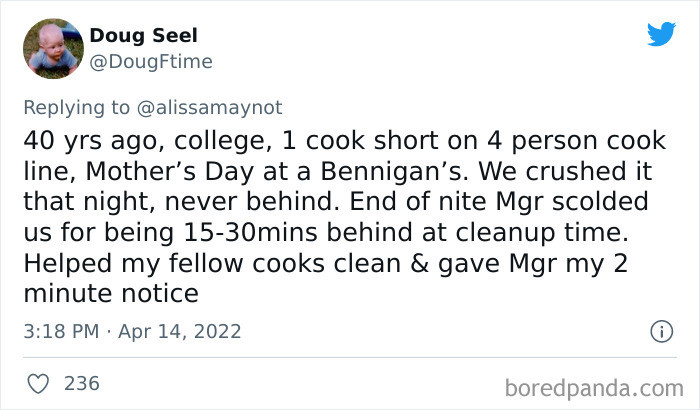Click the 'Replying to' label
Image resolution: width=700 pixels, height=410 pixels.
(77, 108)
